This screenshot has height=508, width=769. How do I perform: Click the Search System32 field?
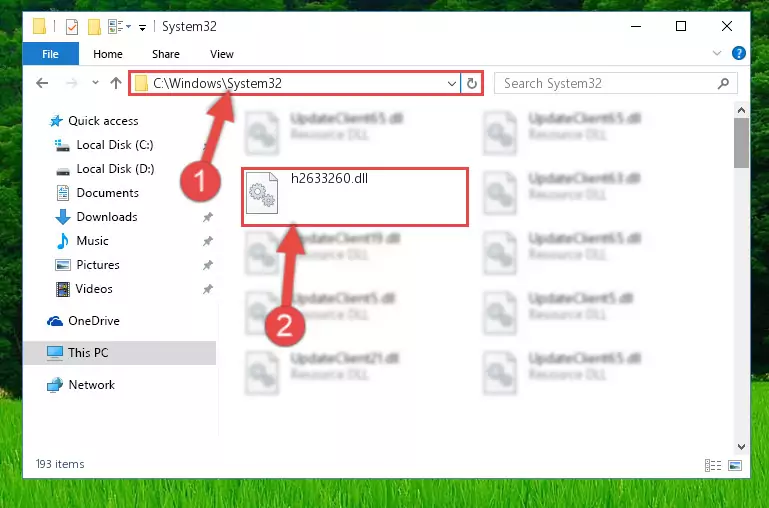[x=615, y=83]
